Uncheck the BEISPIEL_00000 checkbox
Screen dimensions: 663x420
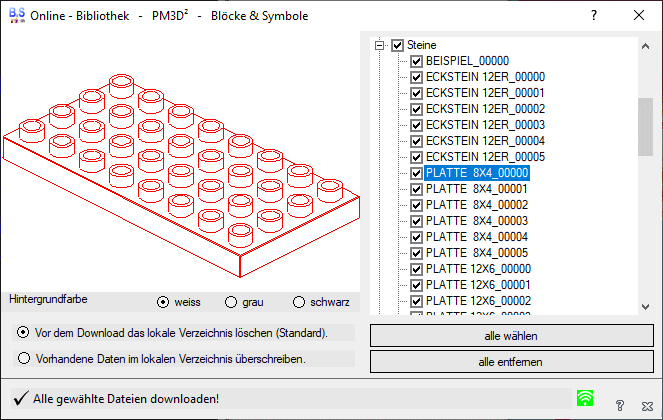pyautogui.click(x=416, y=61)
